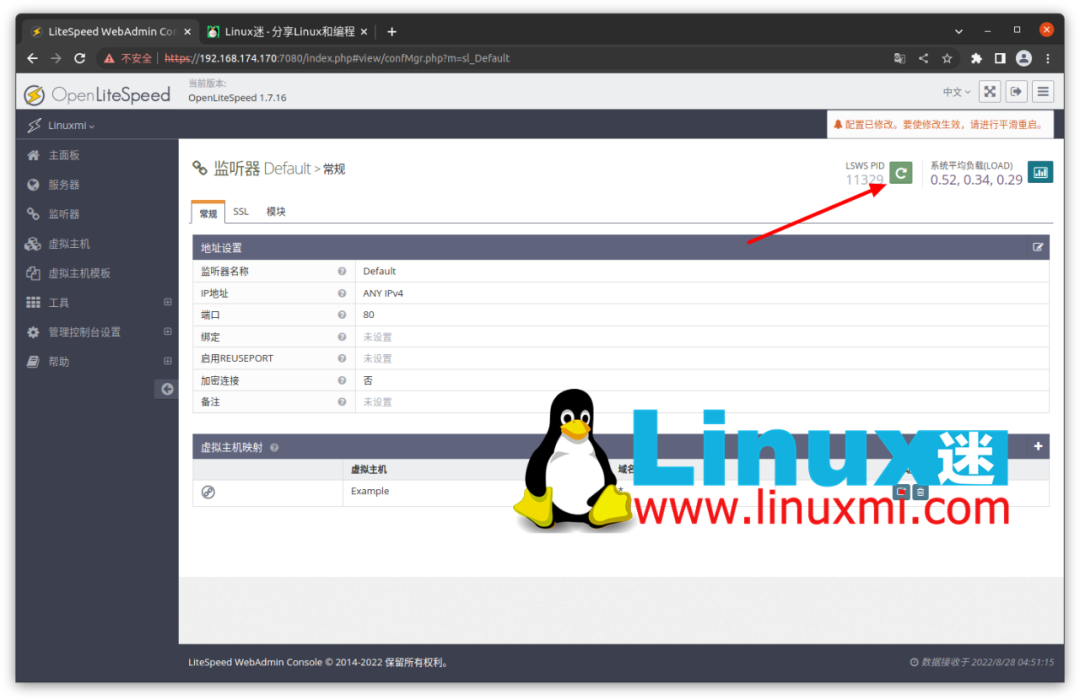Click the fullscreen toggle icon in the header
The image size is (1080, 700).
tap(989, 92)
